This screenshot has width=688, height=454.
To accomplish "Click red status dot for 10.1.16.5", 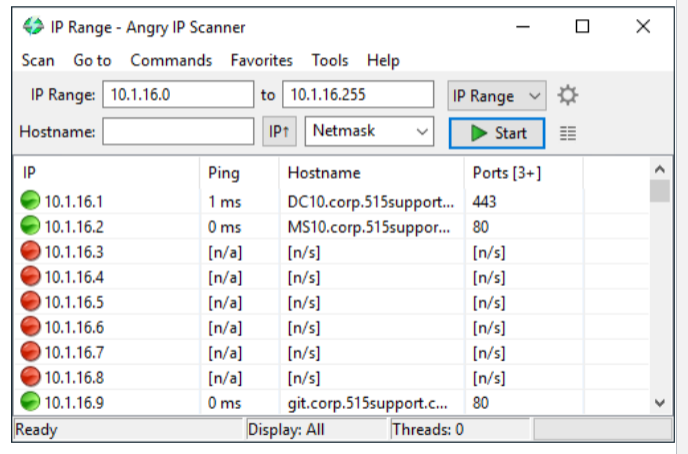I will [30, 302].
